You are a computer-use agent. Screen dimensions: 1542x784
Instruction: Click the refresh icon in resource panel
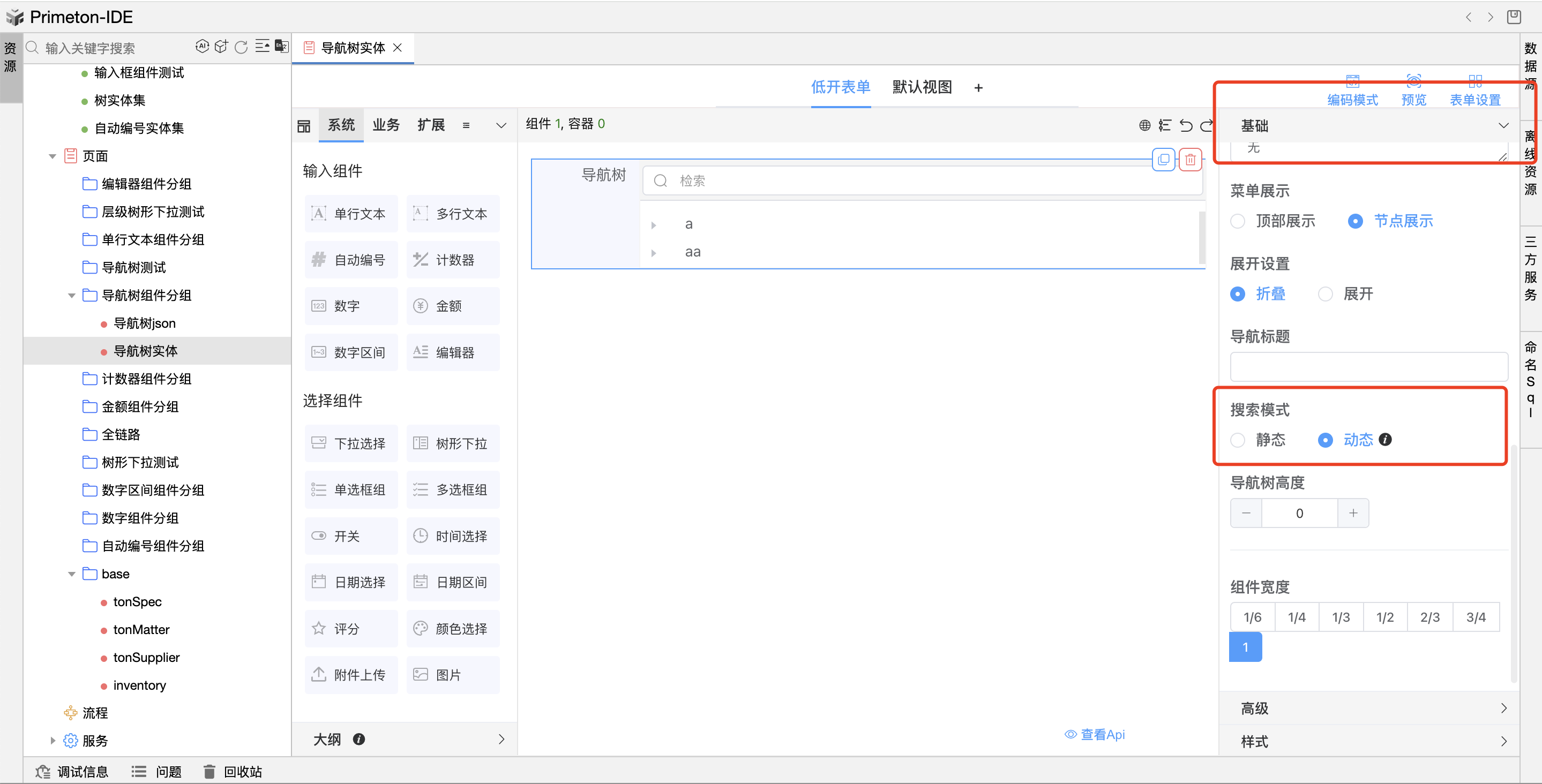(x=241, y=47)
